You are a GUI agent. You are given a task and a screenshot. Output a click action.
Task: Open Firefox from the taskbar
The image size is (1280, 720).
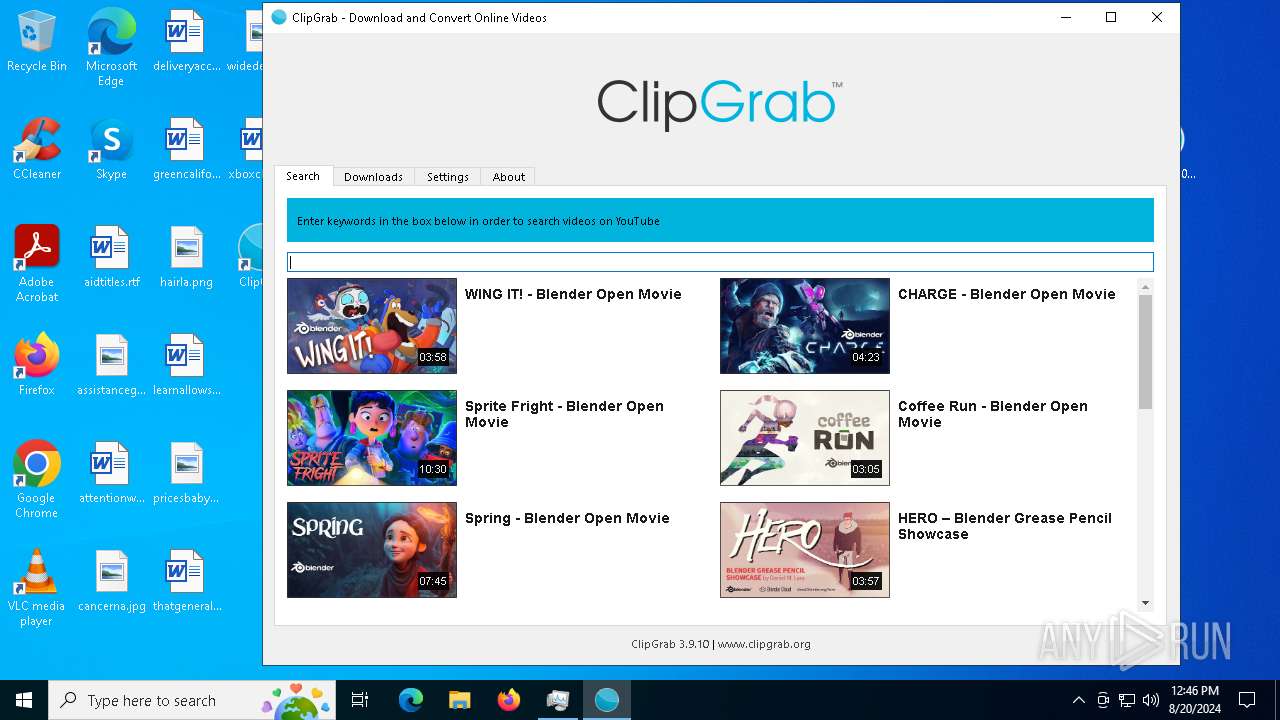509,700
